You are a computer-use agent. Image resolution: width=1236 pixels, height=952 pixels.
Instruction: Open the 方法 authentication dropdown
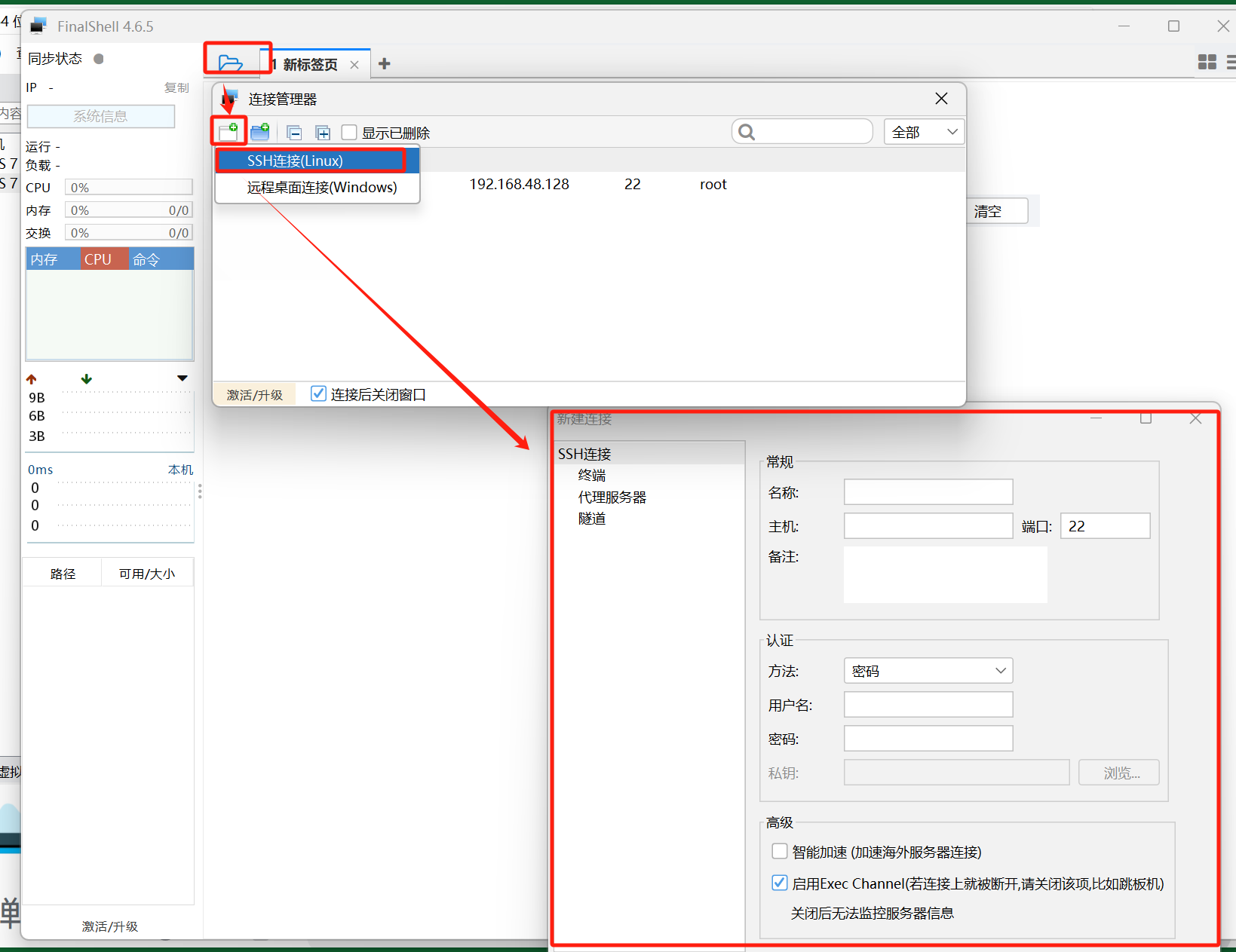pyautogui.click(x=928, y=671)
